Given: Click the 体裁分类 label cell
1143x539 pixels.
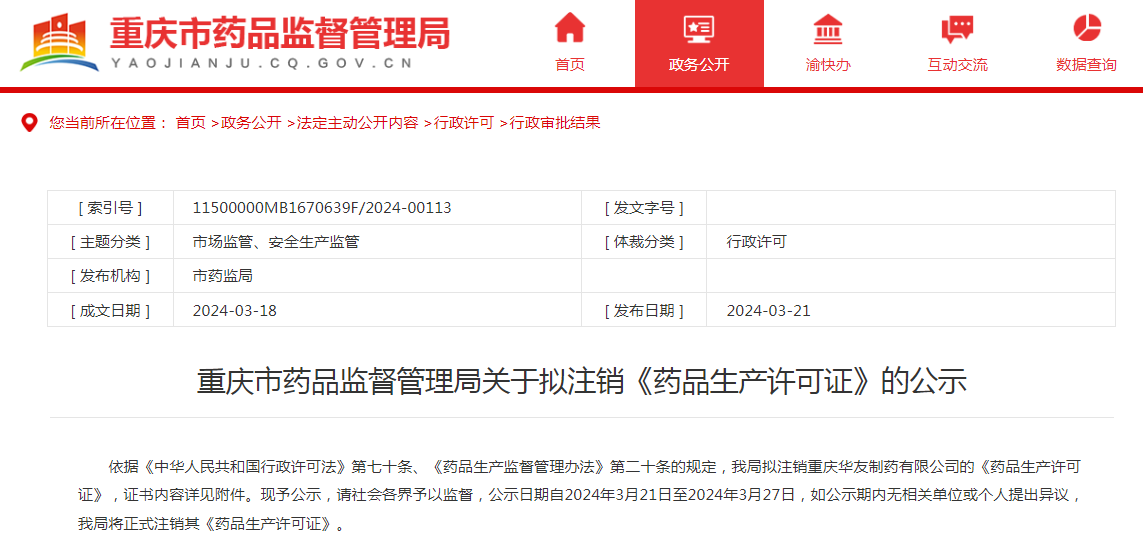Looking at the screenshot, I should pos(644,242).
